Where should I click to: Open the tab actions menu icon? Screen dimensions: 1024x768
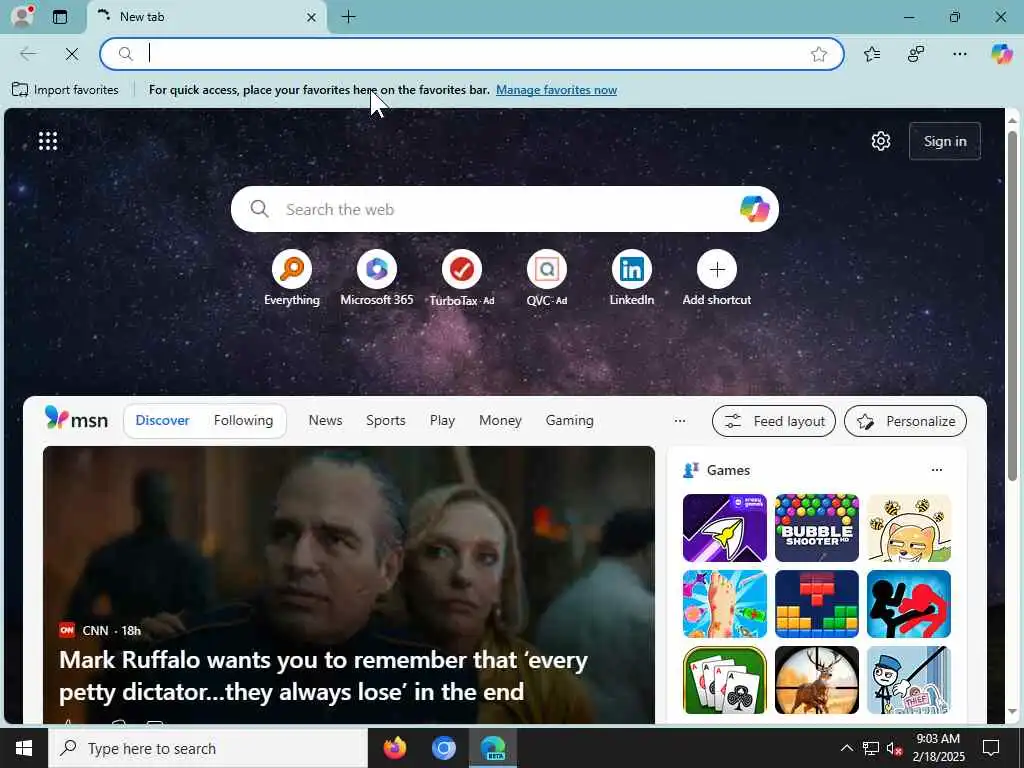(x=60, y=17)
